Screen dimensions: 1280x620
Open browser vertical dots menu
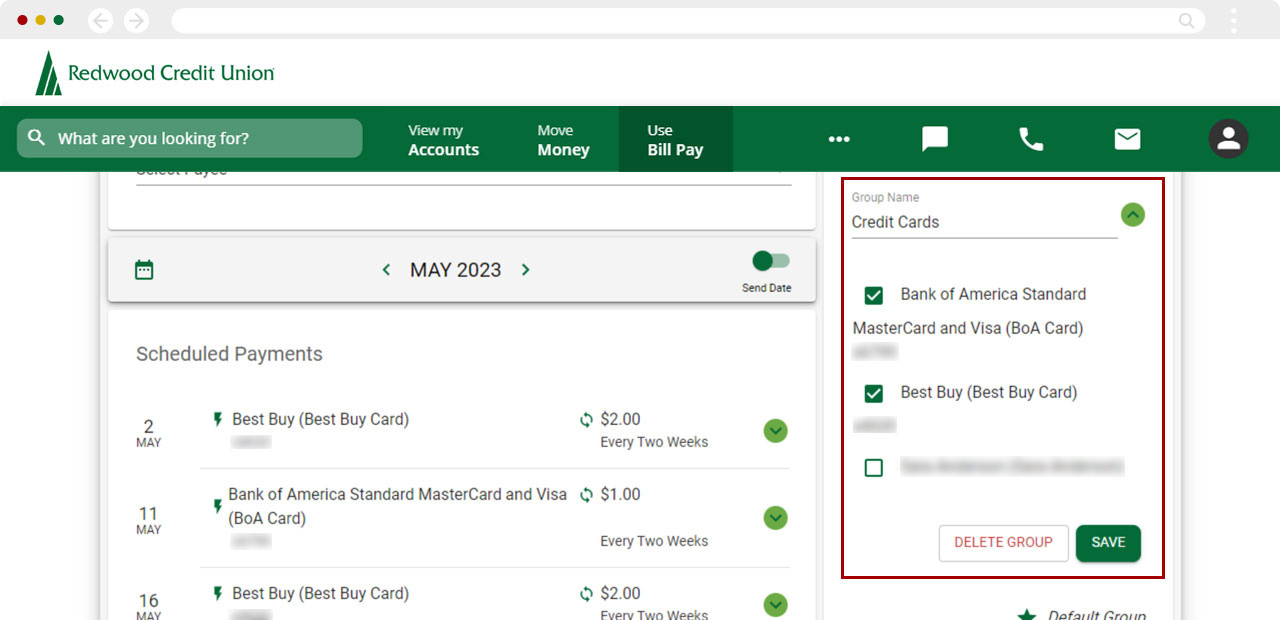1233,20
